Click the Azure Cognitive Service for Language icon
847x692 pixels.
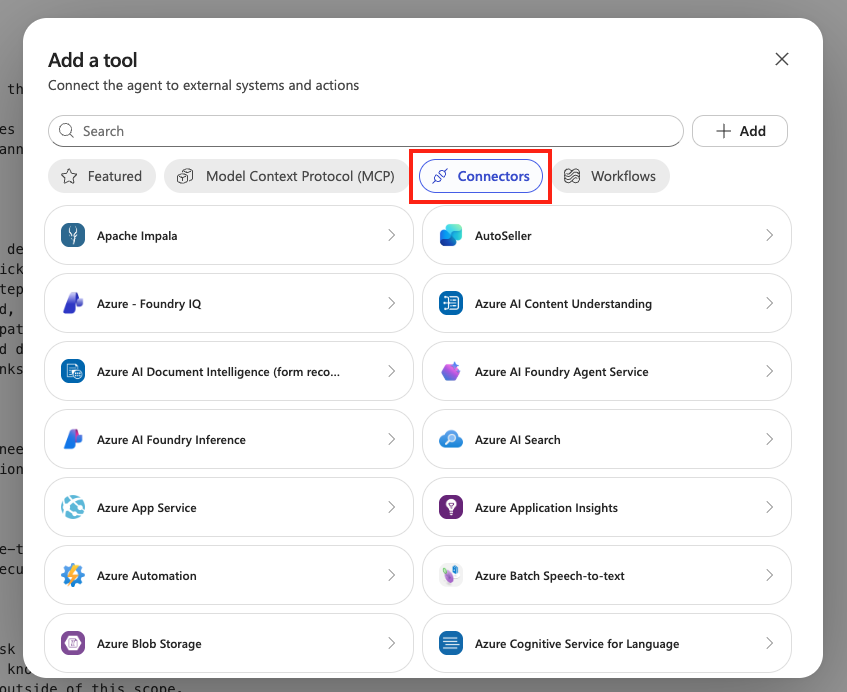click(451, 644)
